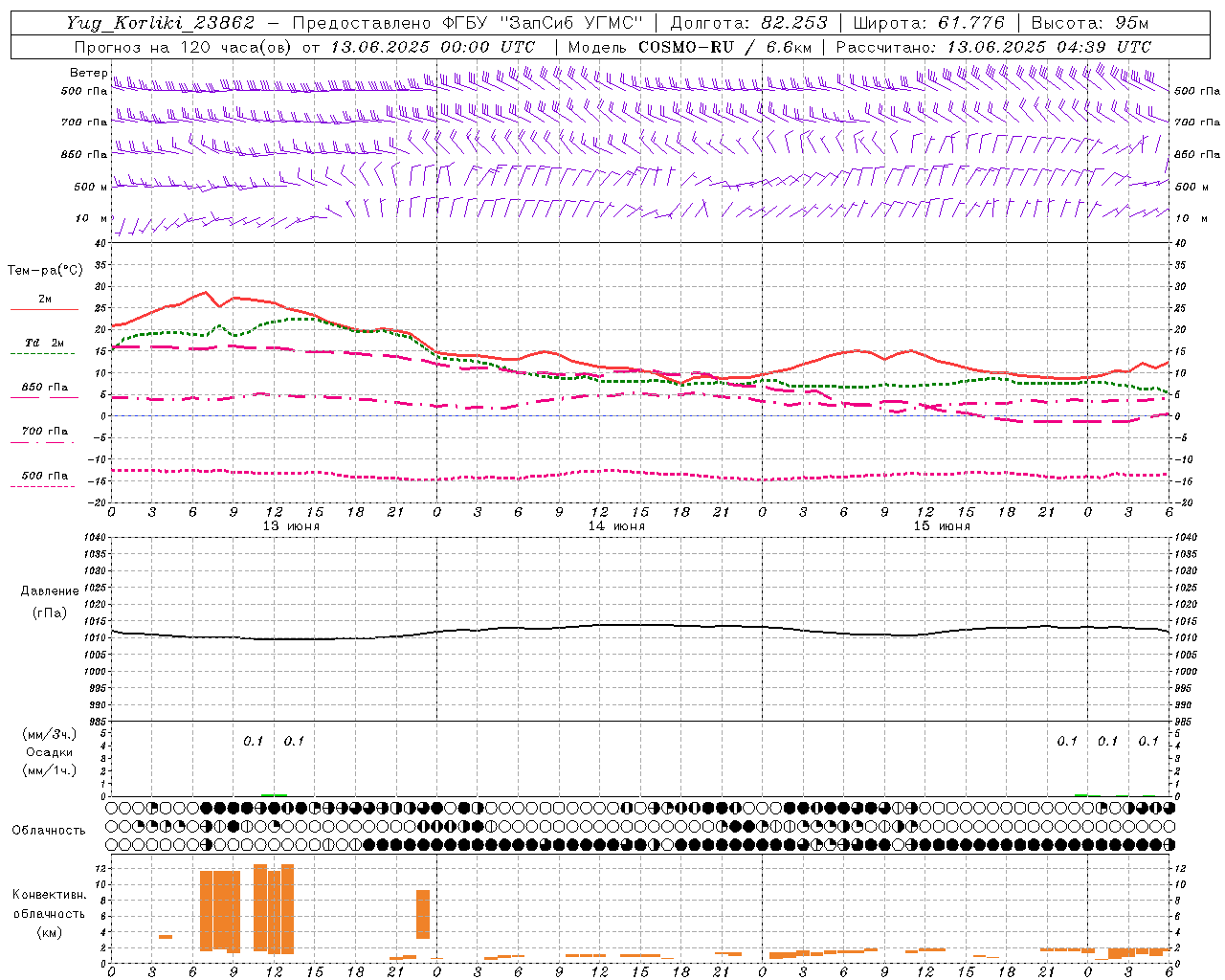The image size is (1225, 980).
Task: Click the 15 июня date label
Action: pyautogui.click(x=942, y=526)
